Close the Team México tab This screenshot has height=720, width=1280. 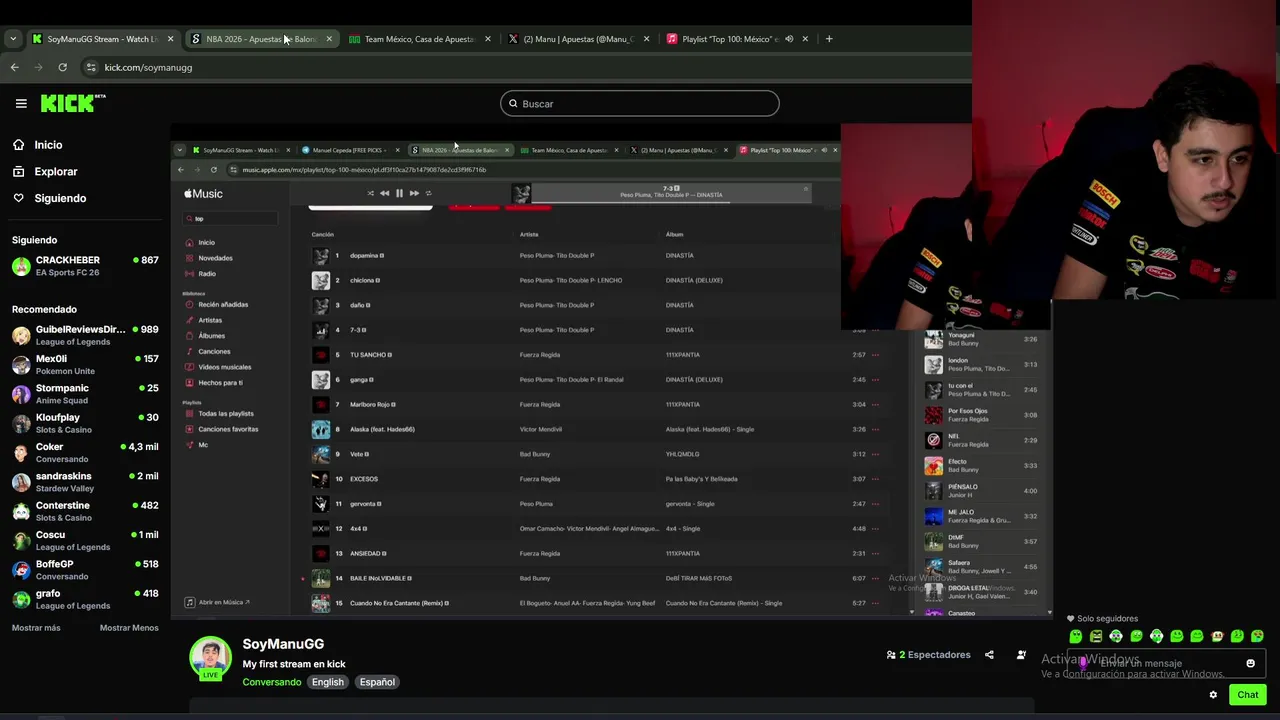(x=488, y=39)
